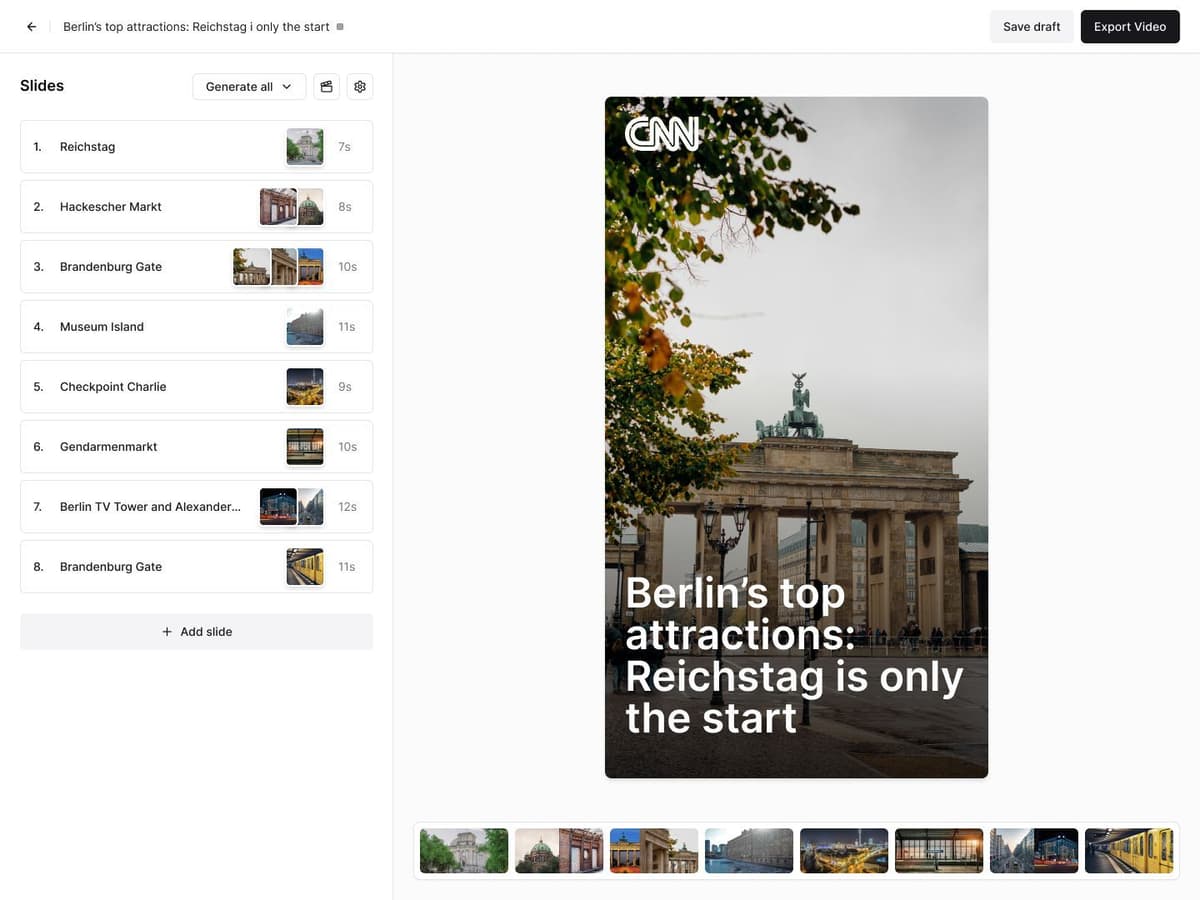The image size is (1200, 900).
Task: Select slide 3 Brandenburg Gate
Action: tap(196, 267)
